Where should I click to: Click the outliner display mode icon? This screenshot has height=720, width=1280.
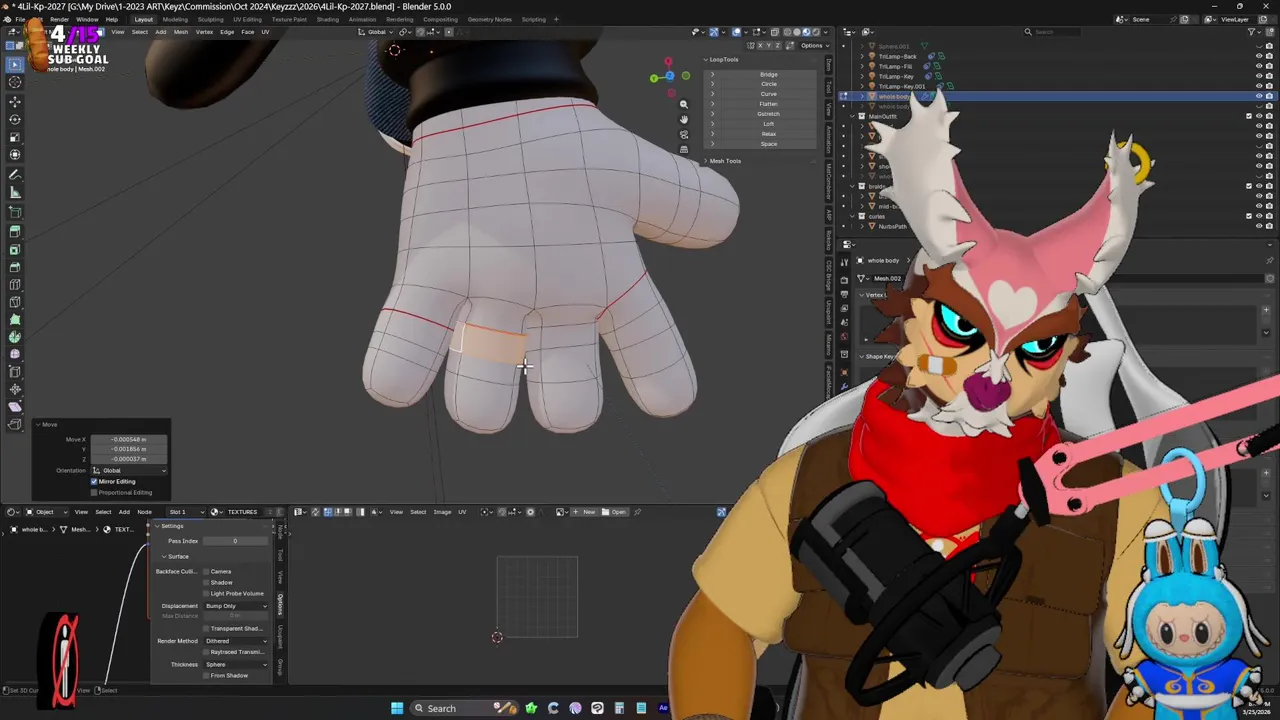(x=867, y=32)
